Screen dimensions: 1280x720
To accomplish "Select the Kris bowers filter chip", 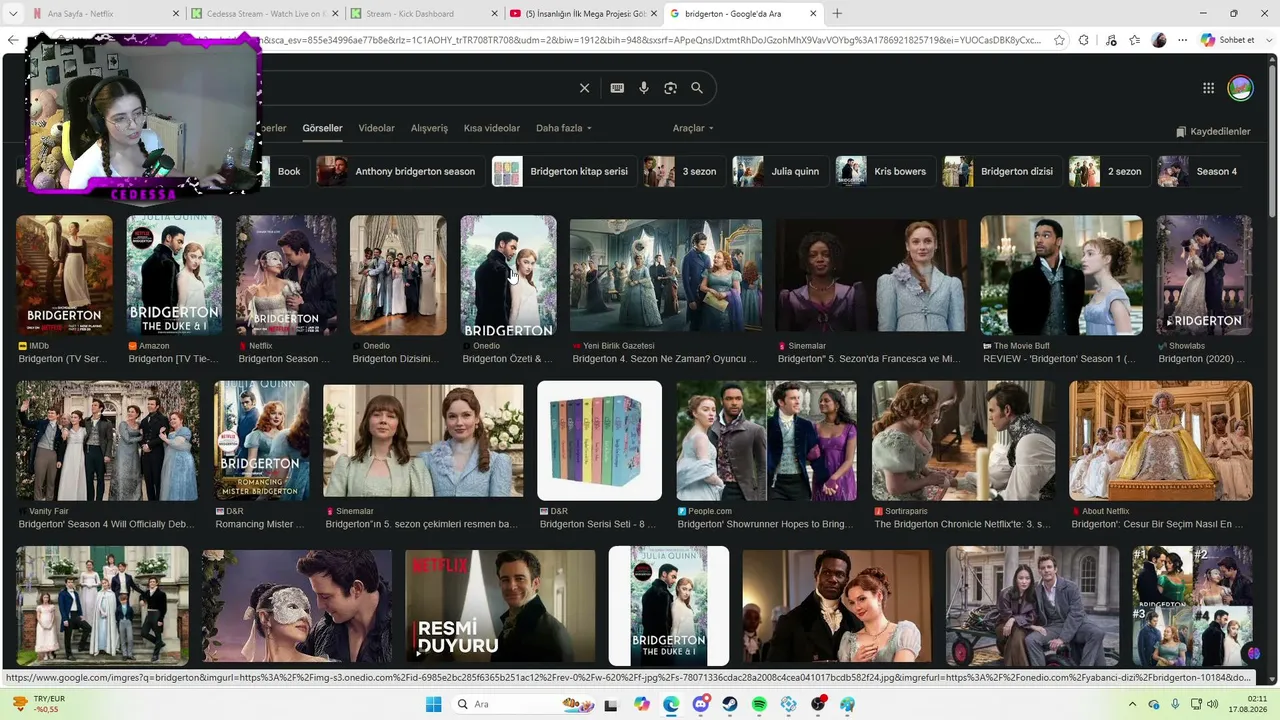I will pos(884,171).
